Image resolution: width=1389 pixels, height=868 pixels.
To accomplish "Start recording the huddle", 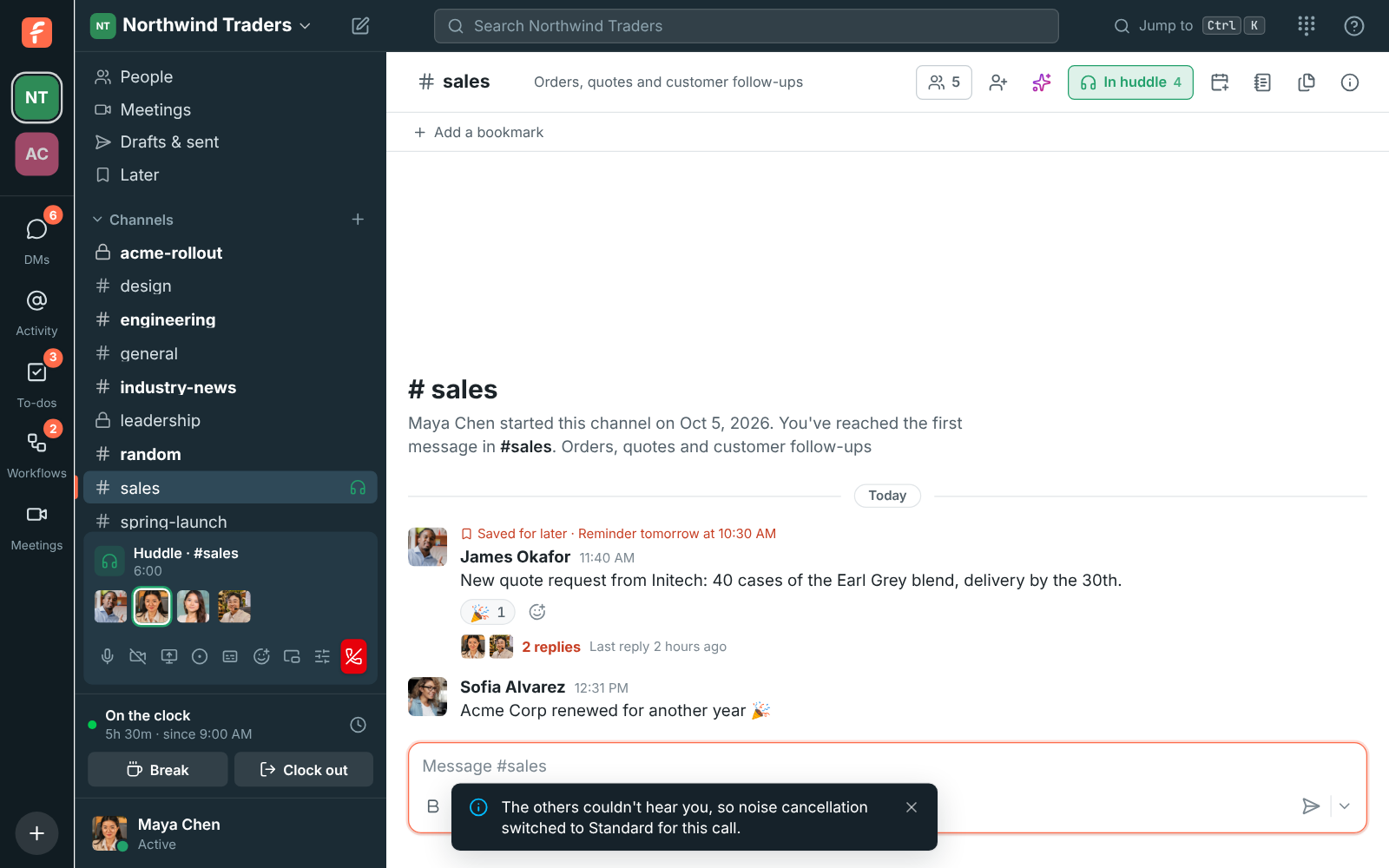I will click(200, 657).
